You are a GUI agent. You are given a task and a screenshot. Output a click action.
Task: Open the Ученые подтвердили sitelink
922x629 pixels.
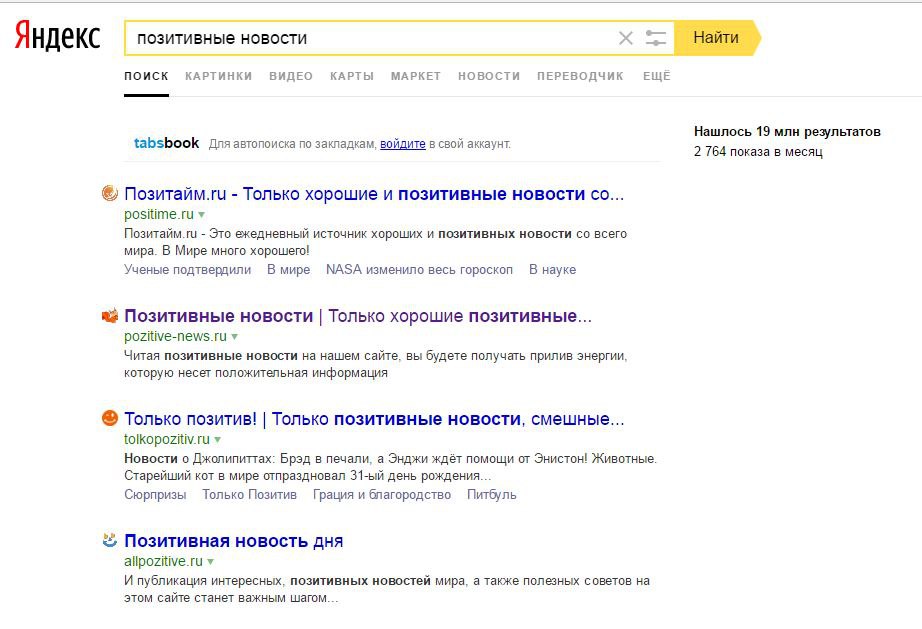[188, 270]
